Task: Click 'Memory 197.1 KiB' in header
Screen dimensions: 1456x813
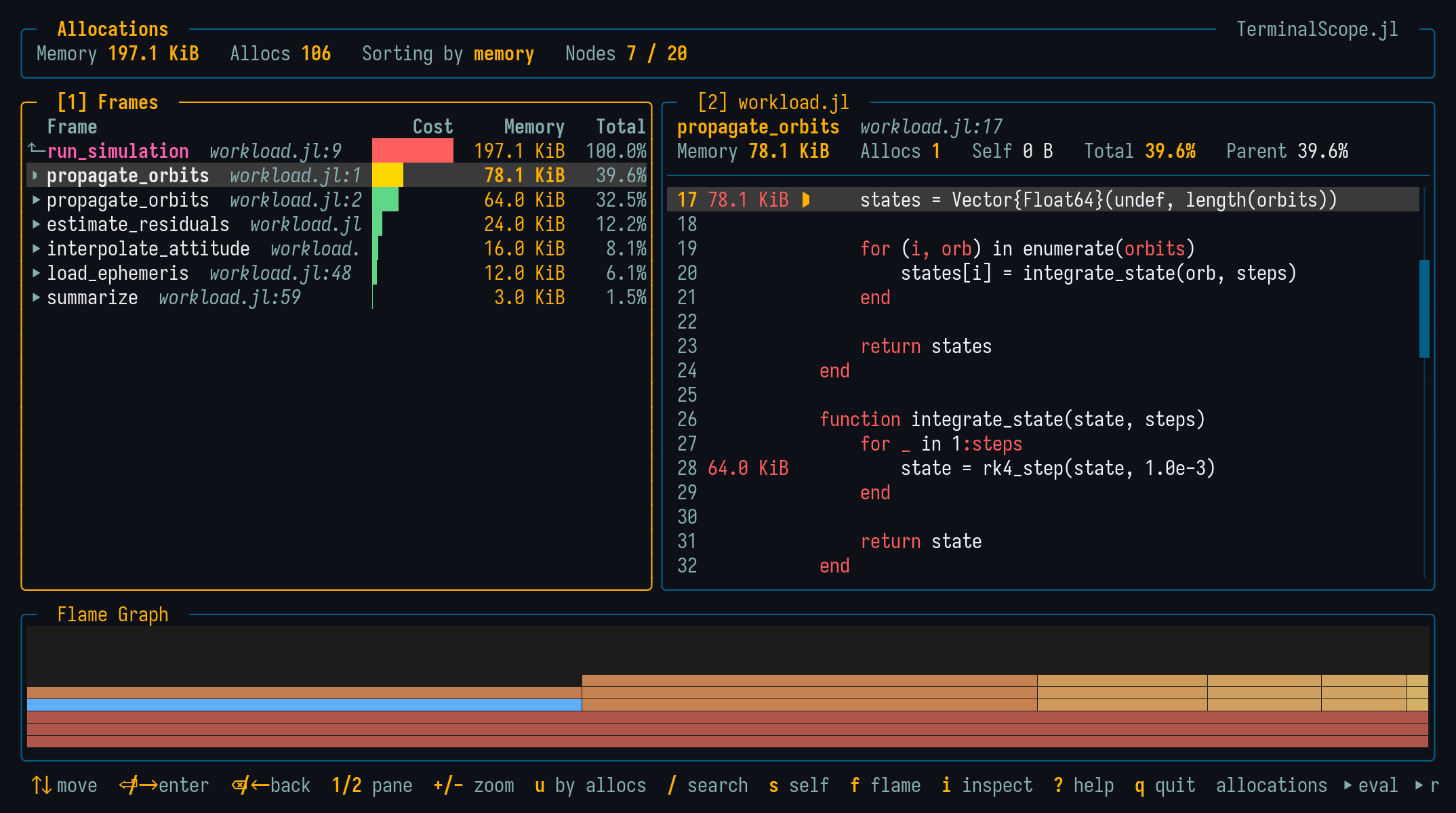Action: [118, 54]
